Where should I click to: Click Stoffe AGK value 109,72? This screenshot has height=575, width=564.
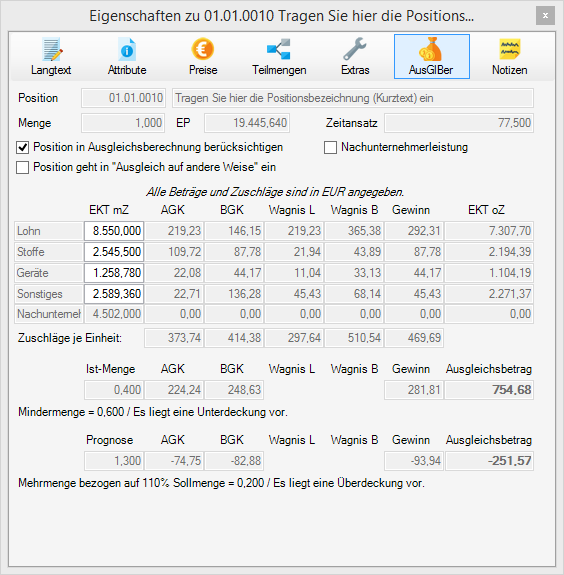pyautogui.click(x=174, y=252)
